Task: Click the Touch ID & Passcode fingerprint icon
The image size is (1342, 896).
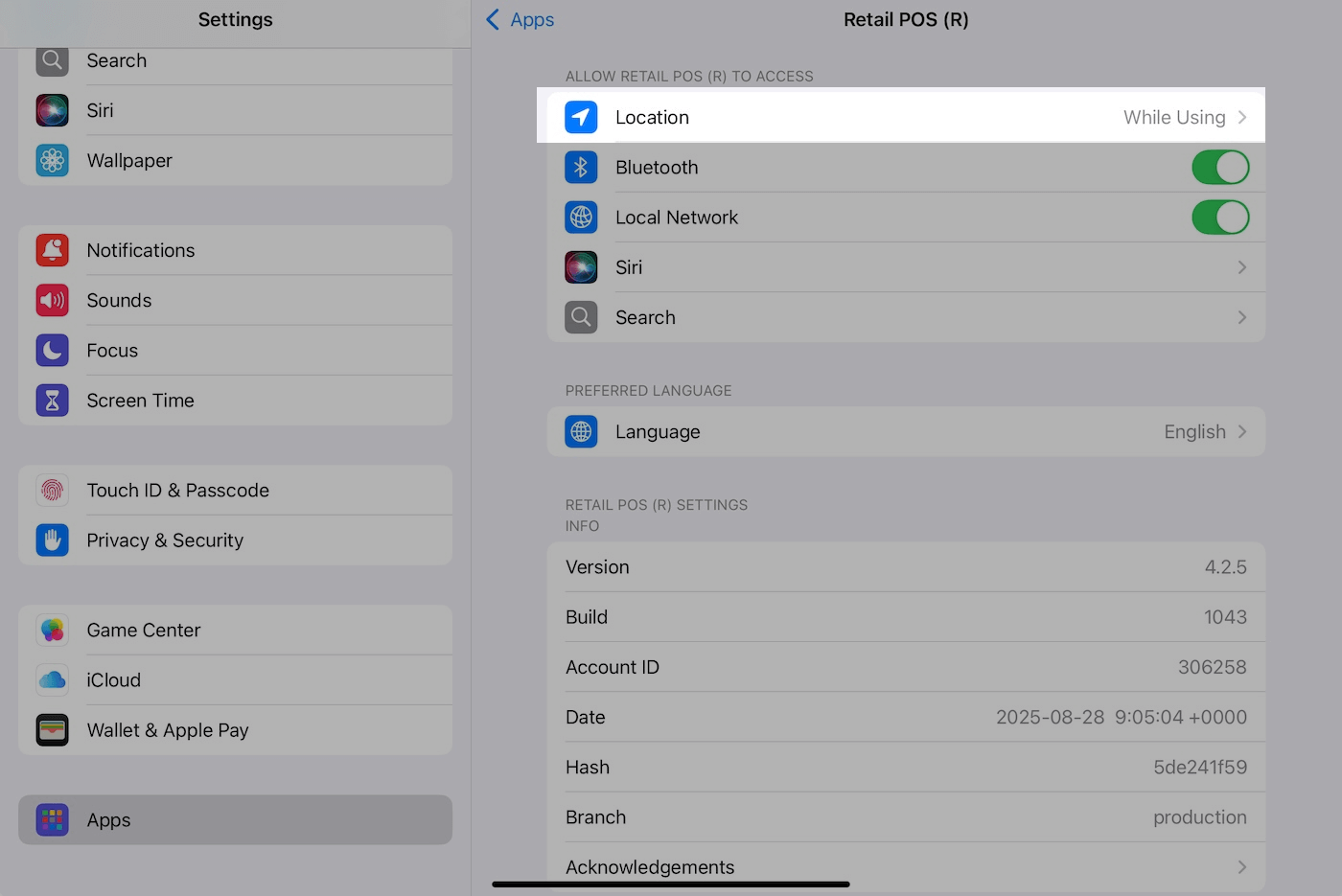Action: coord(52,490)
